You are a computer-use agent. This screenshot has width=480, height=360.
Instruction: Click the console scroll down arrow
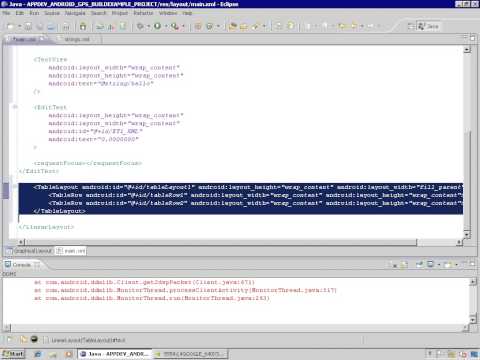[473, 319]
